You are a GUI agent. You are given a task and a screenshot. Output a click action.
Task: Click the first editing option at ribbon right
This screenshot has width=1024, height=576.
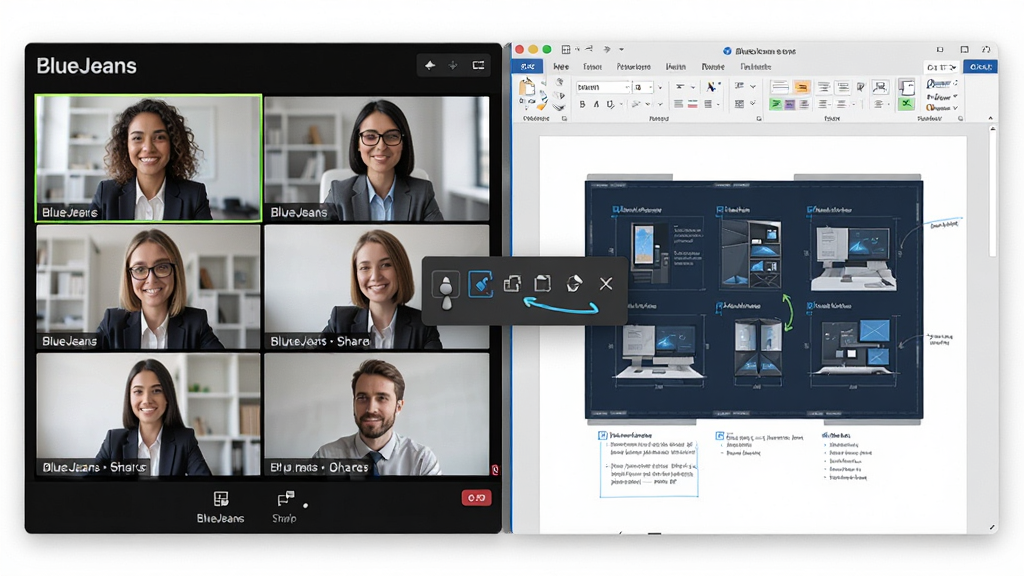tap(942, 84)
